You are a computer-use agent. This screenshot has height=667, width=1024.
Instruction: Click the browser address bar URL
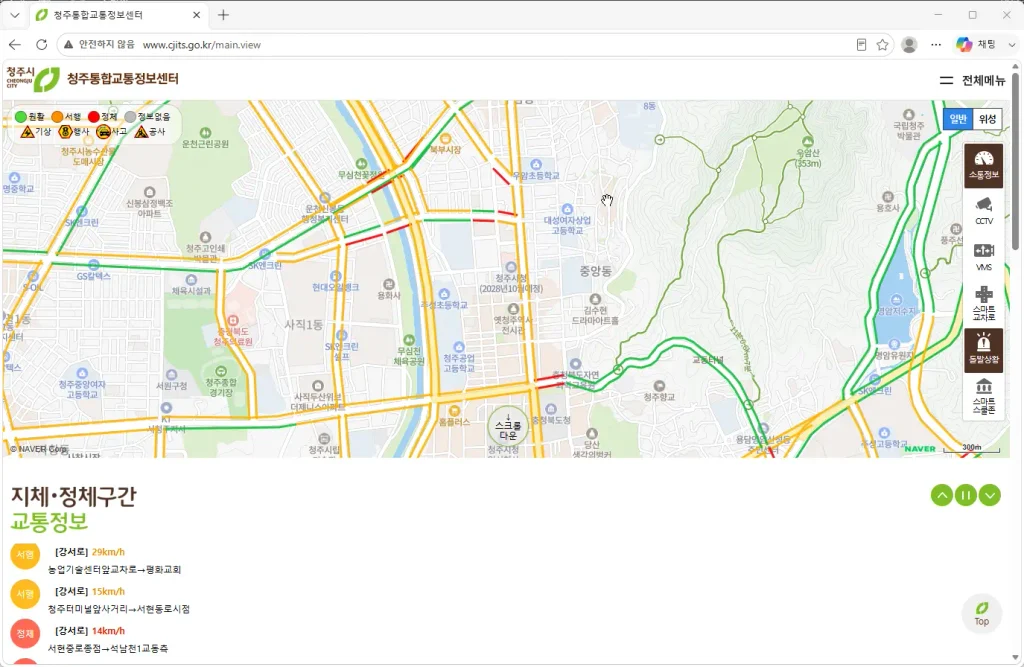pos(202,44)
